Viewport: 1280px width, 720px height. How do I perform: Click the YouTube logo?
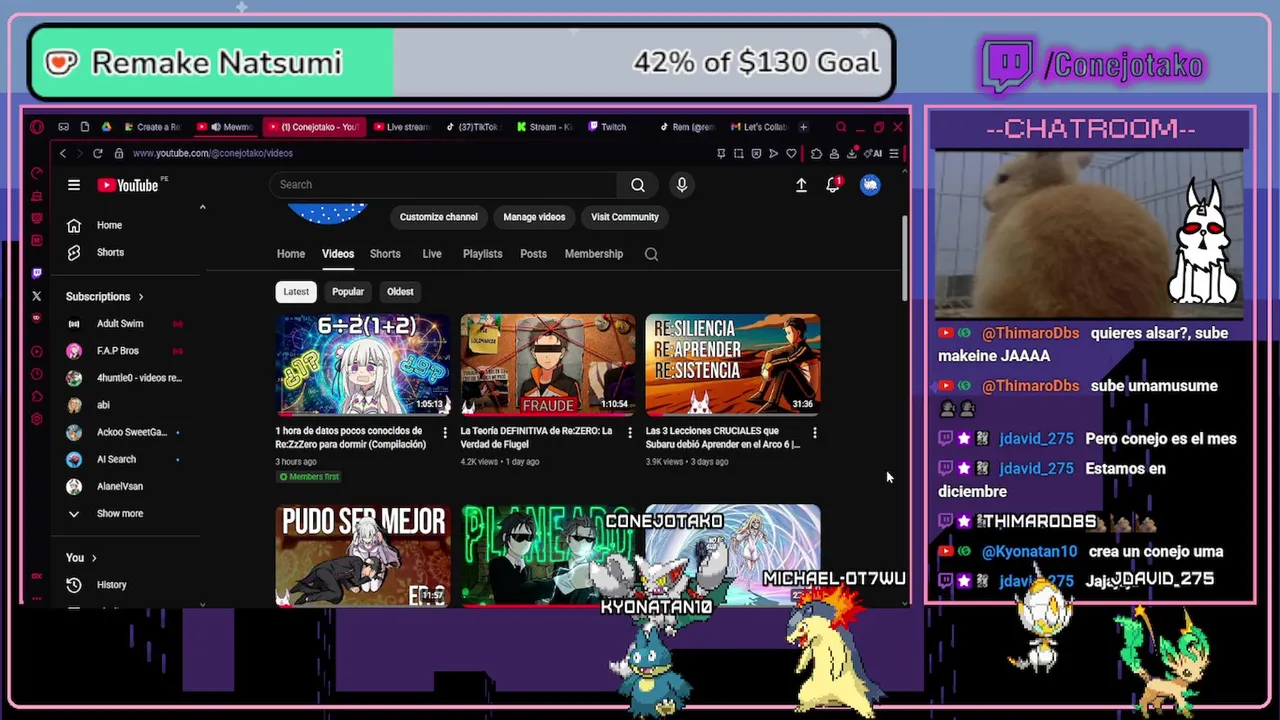[128, 185]
